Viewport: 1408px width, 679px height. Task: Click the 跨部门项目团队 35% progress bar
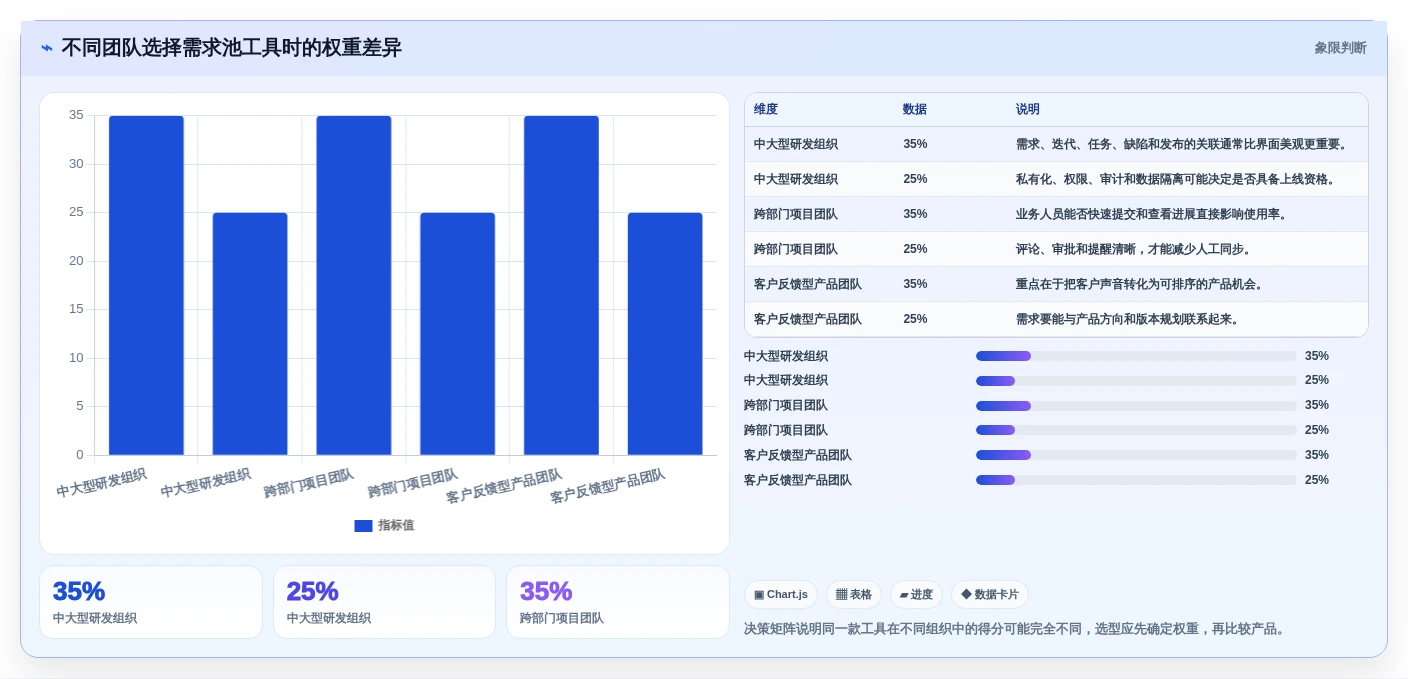(x=1136, y=406)
